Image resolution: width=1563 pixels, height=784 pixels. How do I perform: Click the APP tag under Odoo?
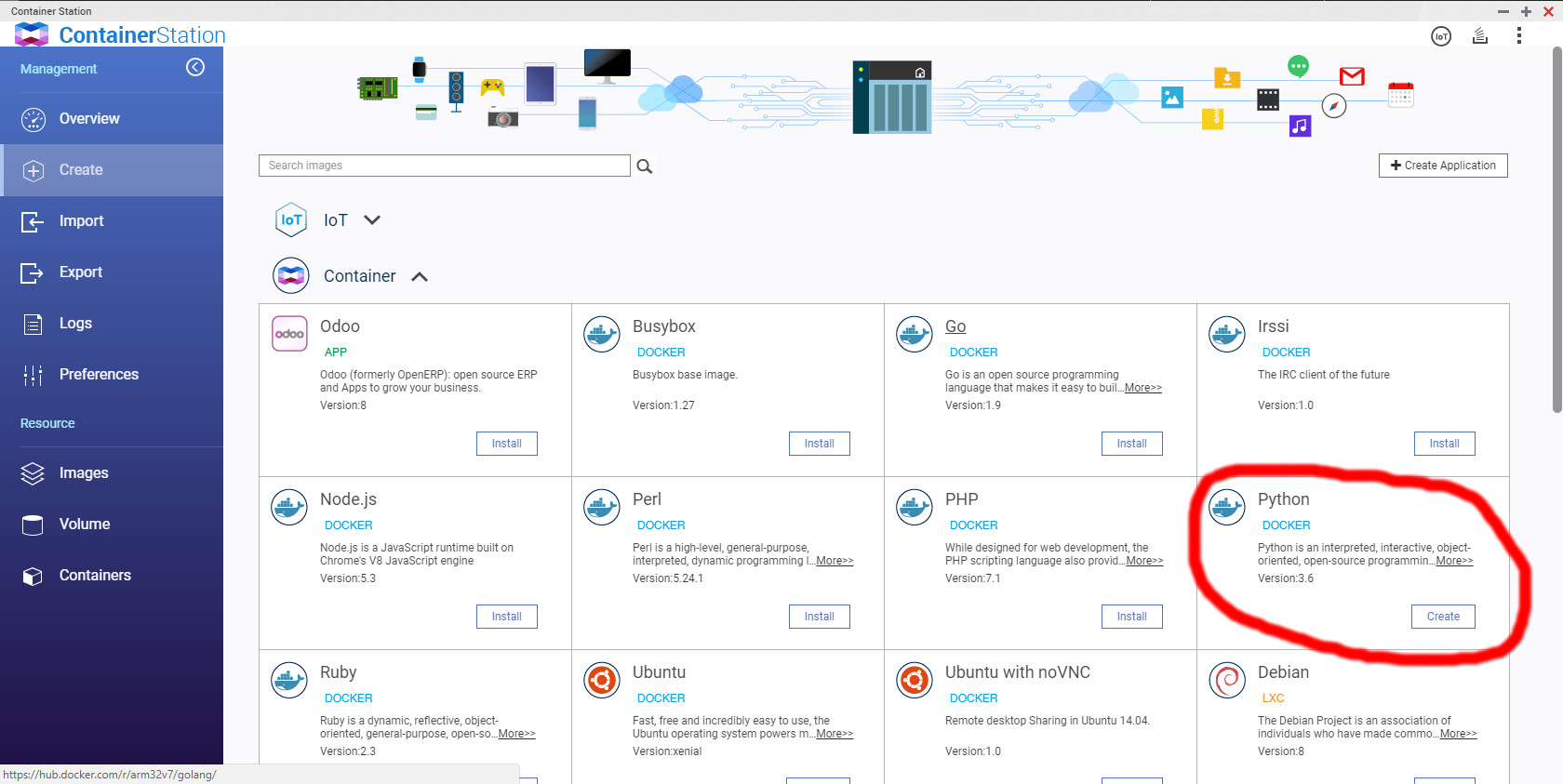(x=335, y=352)
